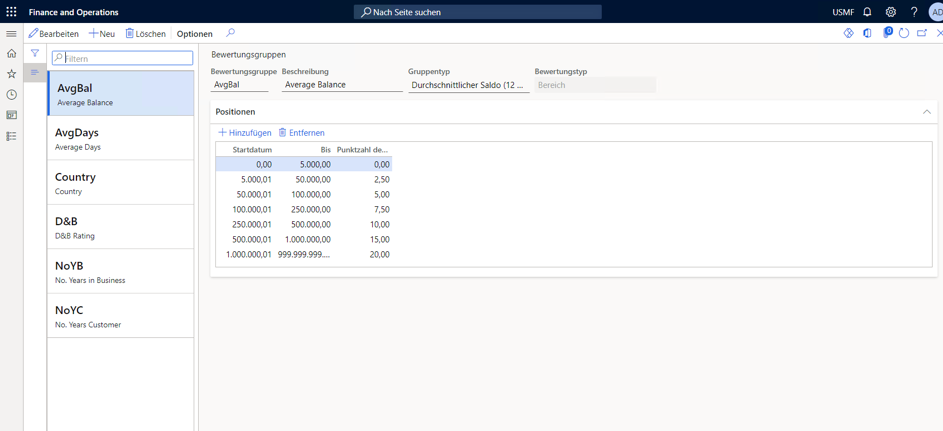Viewport: 943px width, 431px height.
Task: Collapse the Positionen section
Action: 926,112
